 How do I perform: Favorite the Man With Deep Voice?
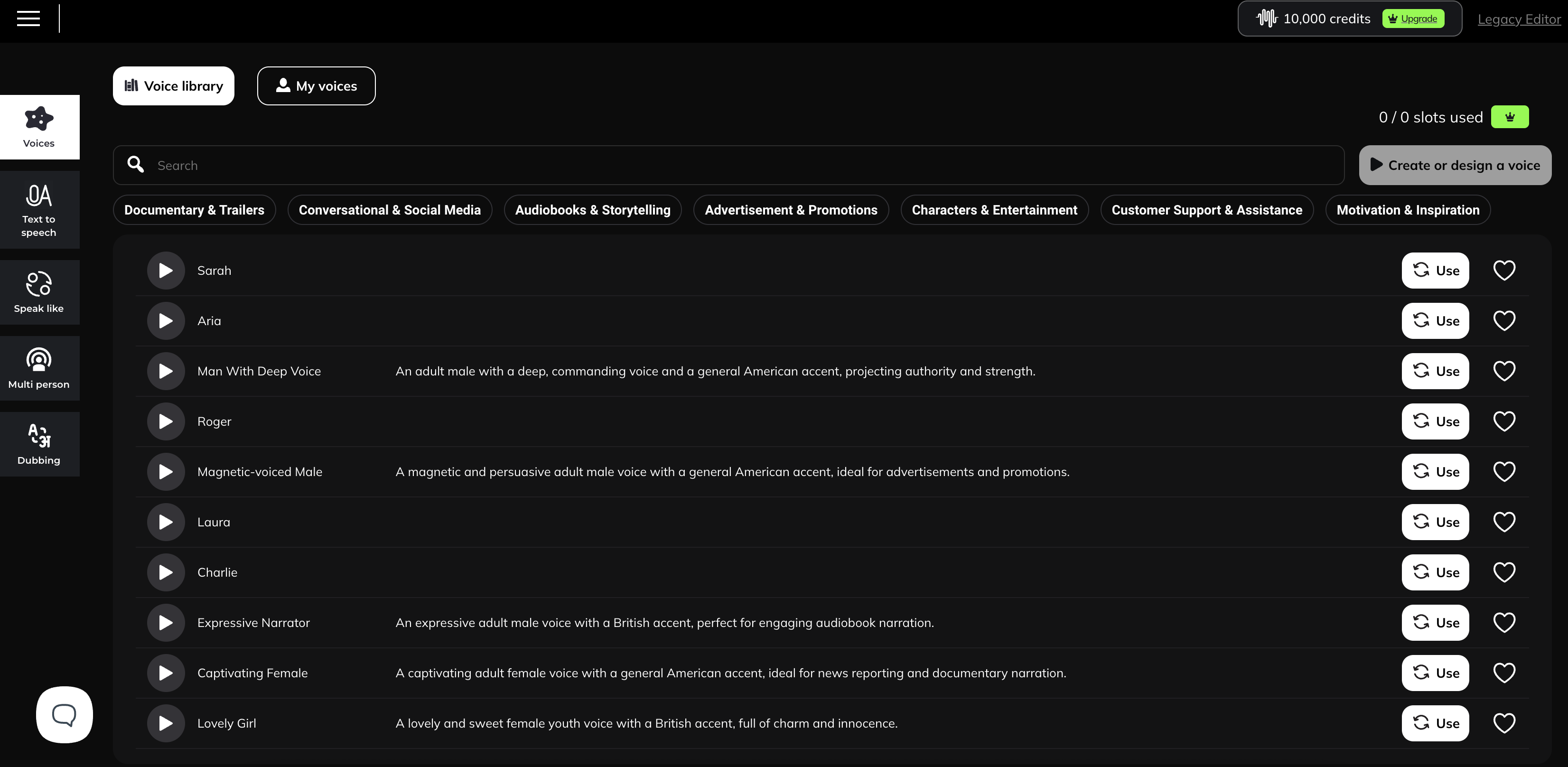1504,370
